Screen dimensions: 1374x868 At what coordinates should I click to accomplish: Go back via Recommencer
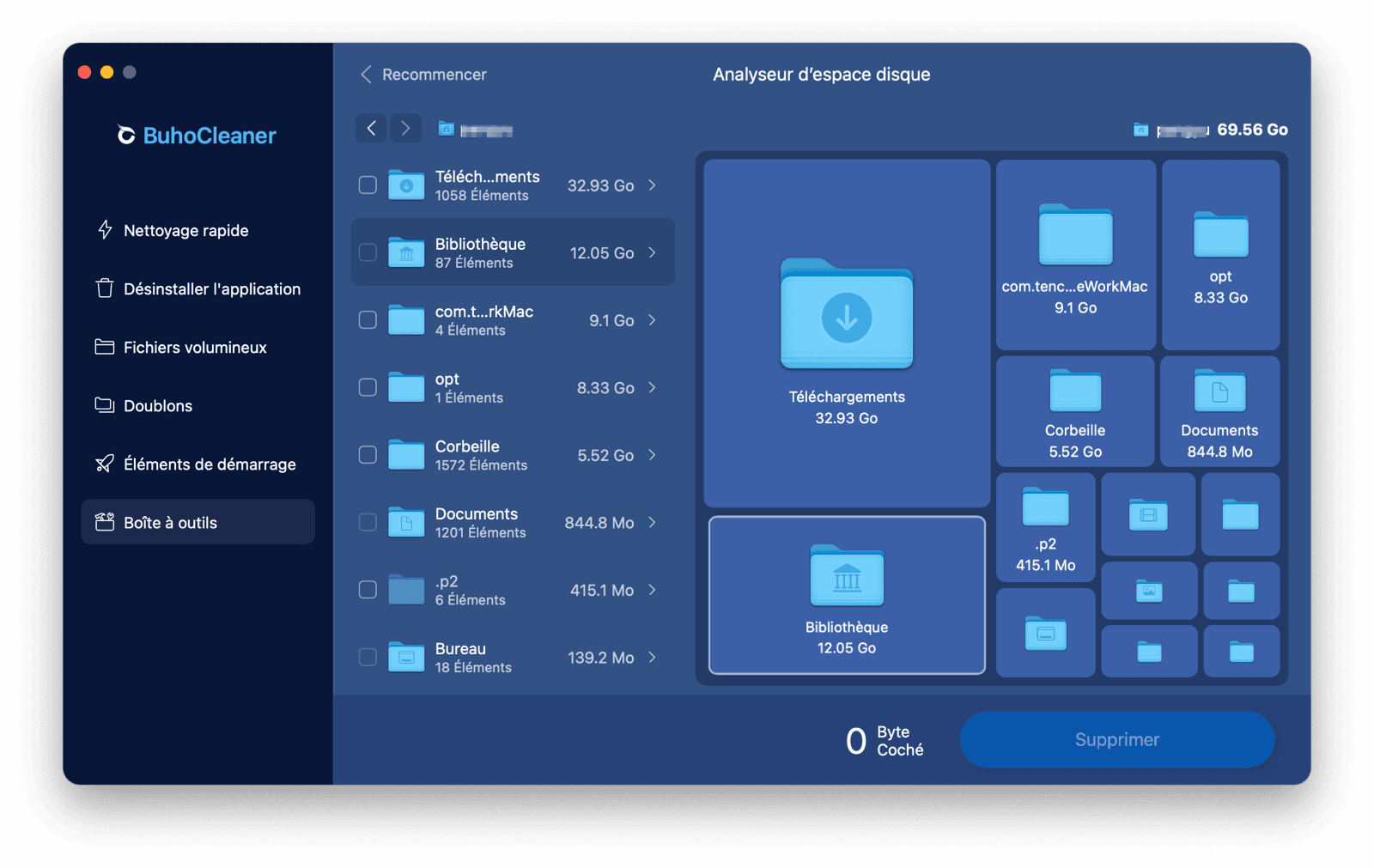point(434,75)
